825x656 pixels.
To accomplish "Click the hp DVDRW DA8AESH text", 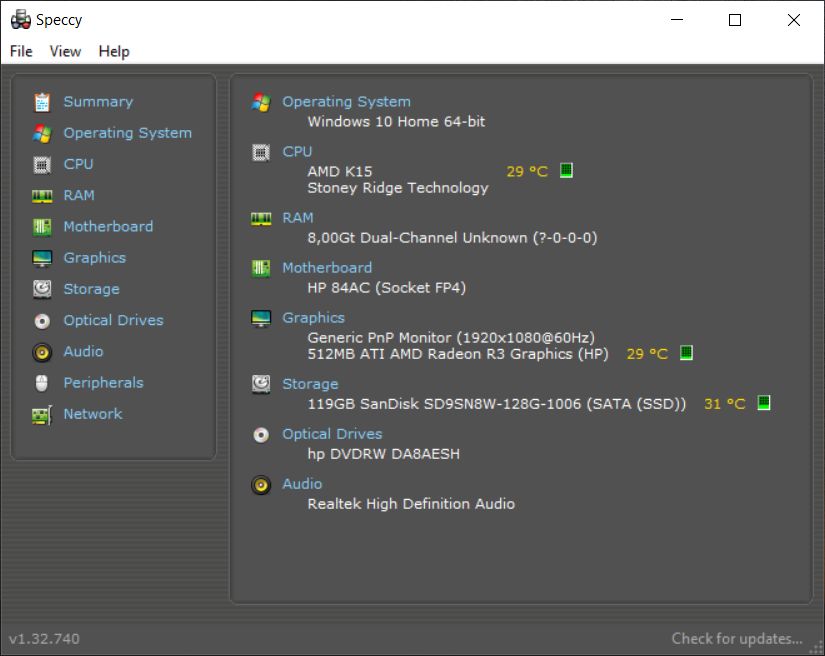I will (x=384, y=454).
